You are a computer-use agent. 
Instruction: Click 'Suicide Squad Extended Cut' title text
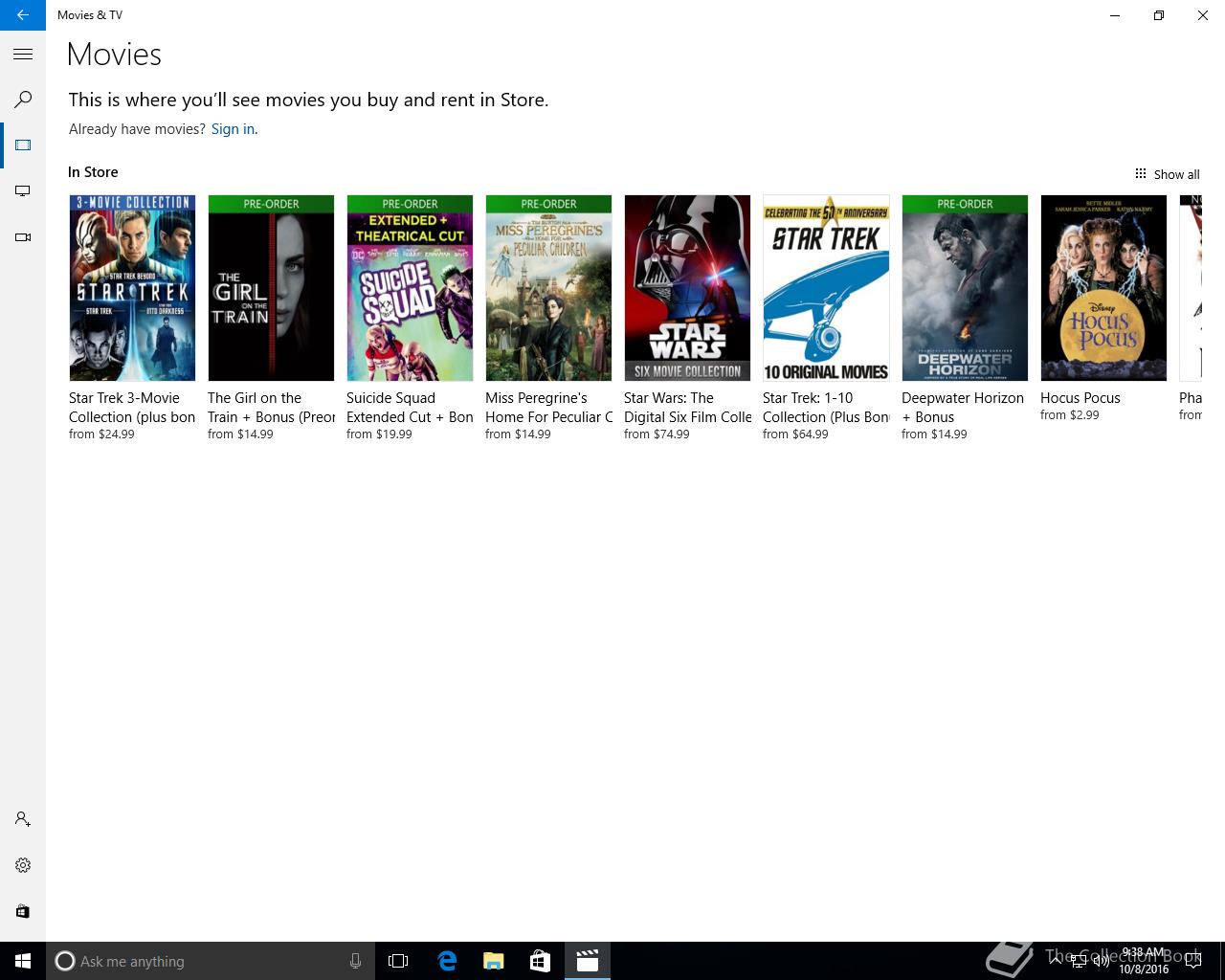point(410,408)
